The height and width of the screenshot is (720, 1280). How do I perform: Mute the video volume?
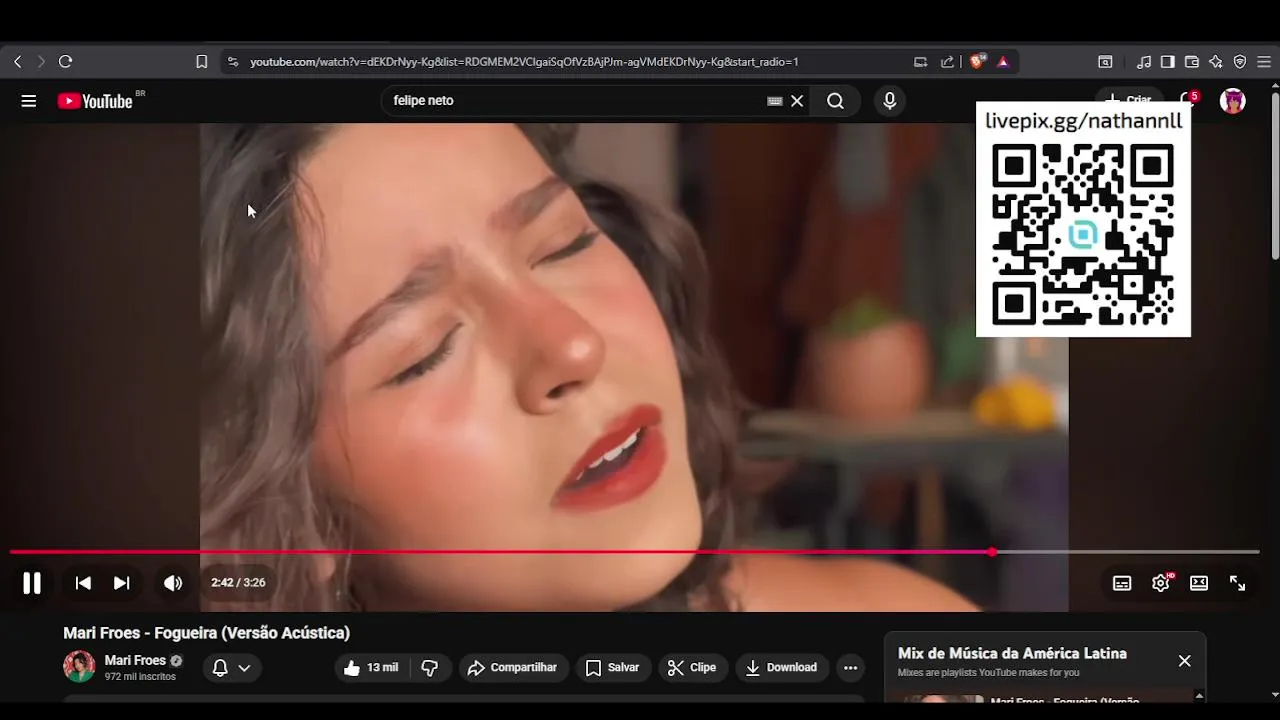pyautogui.click(x=173, y=583)
